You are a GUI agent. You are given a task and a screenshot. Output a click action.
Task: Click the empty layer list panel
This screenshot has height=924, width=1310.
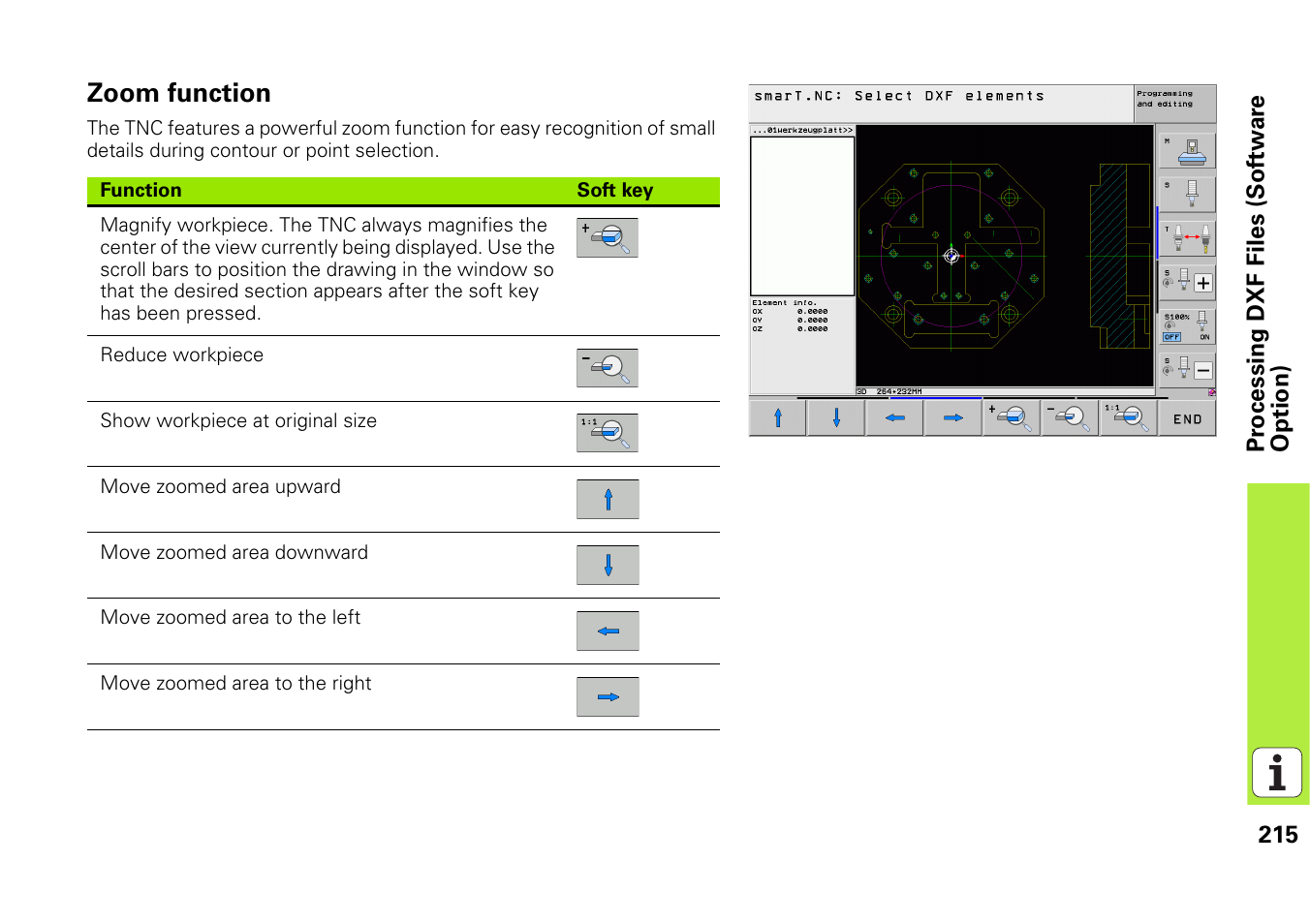click(x=802, y=216)
